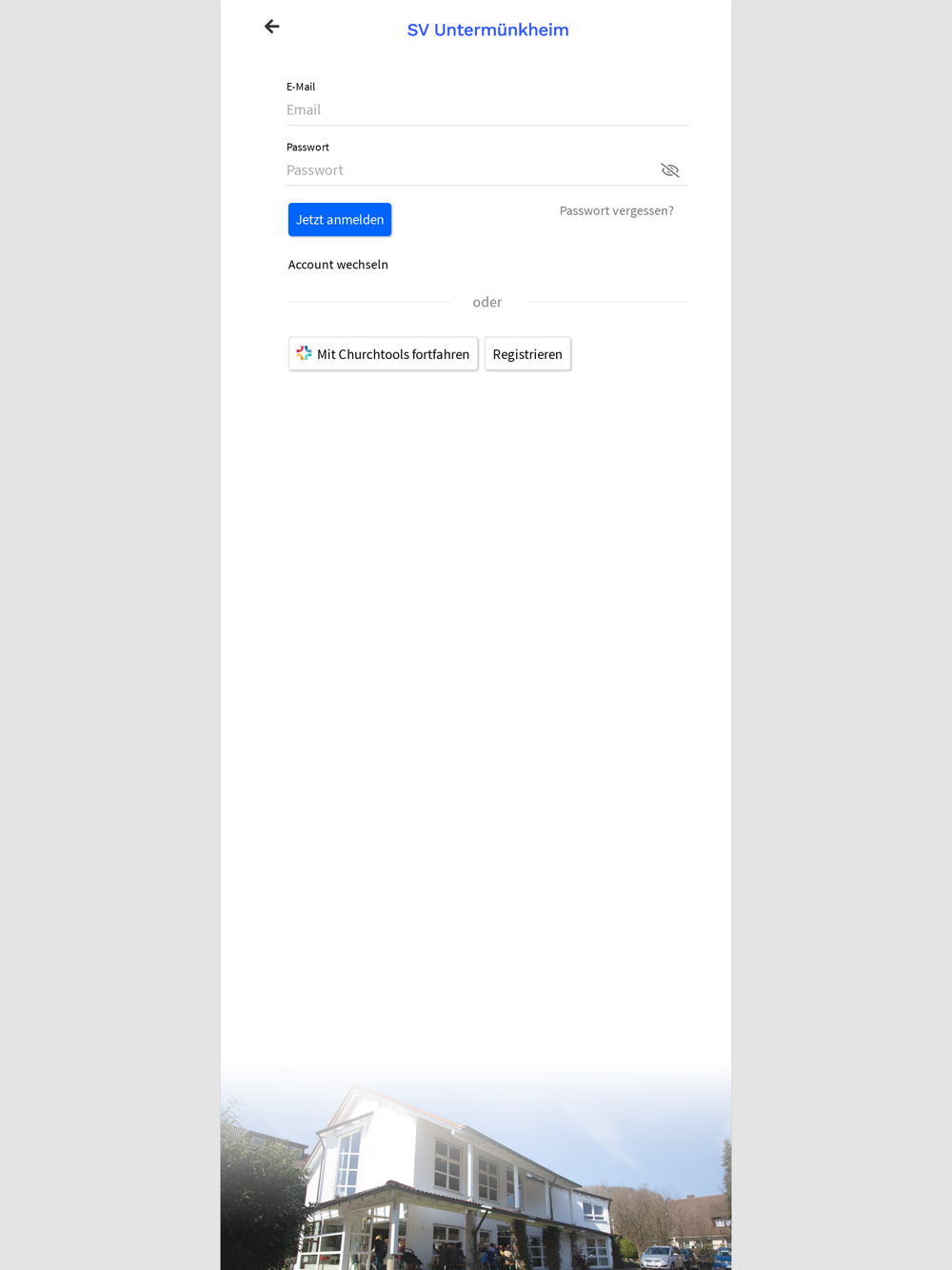Viewport: 952px width, 1270px height.
Task: Click the gray margin right of form
Action: point(842,635)
